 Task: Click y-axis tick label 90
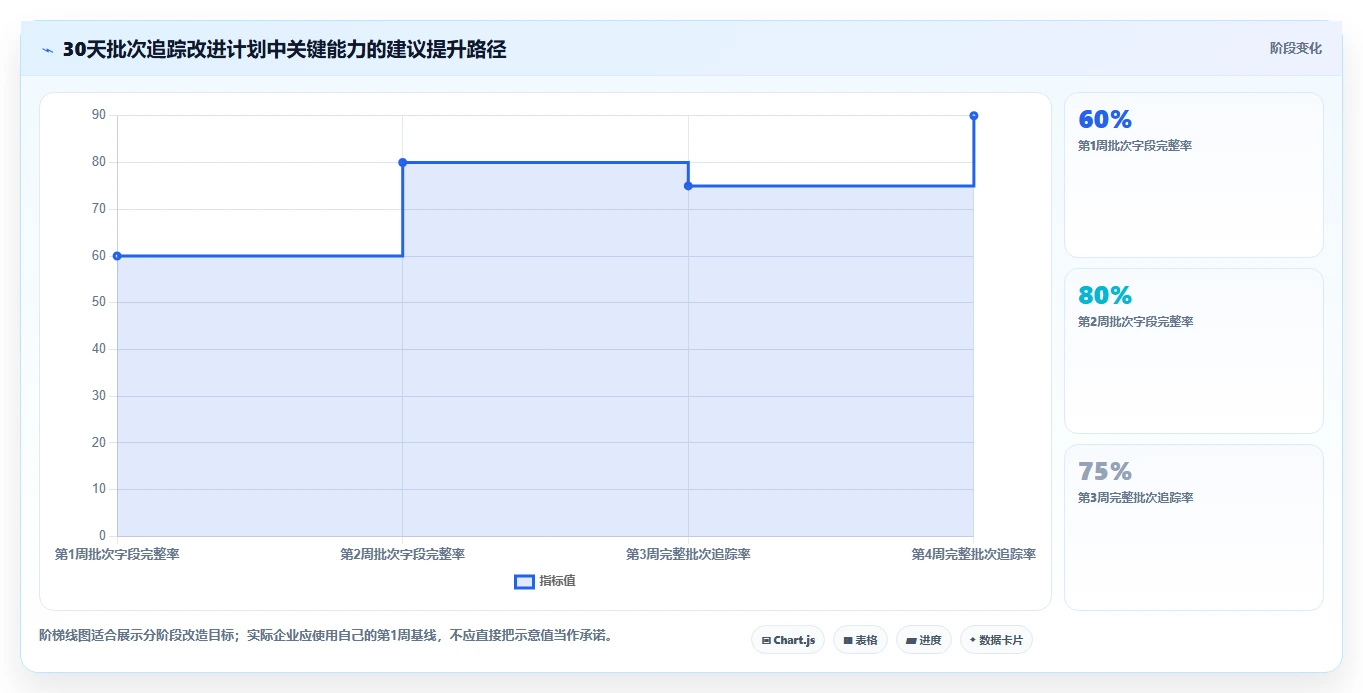[x=99, y=115]
